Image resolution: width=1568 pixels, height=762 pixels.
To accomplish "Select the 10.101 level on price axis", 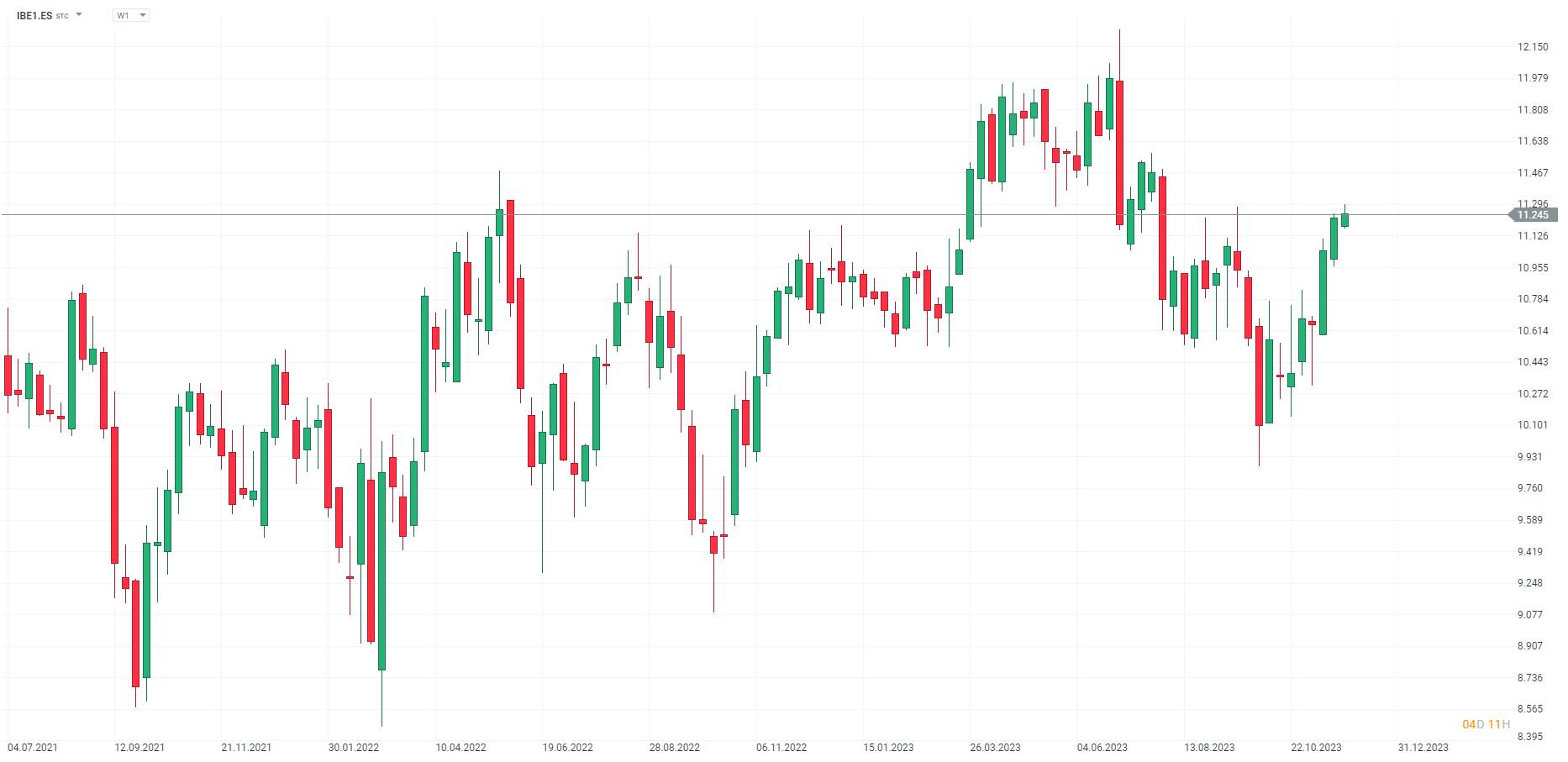I will pyautogui.click(x=1533, y=425).
